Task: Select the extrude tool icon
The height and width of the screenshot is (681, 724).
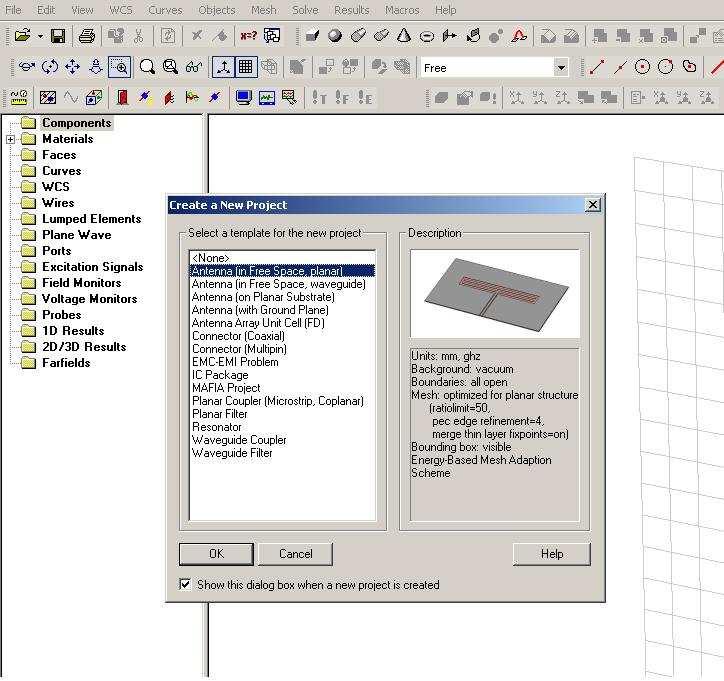Action: [x=449, y=36]
